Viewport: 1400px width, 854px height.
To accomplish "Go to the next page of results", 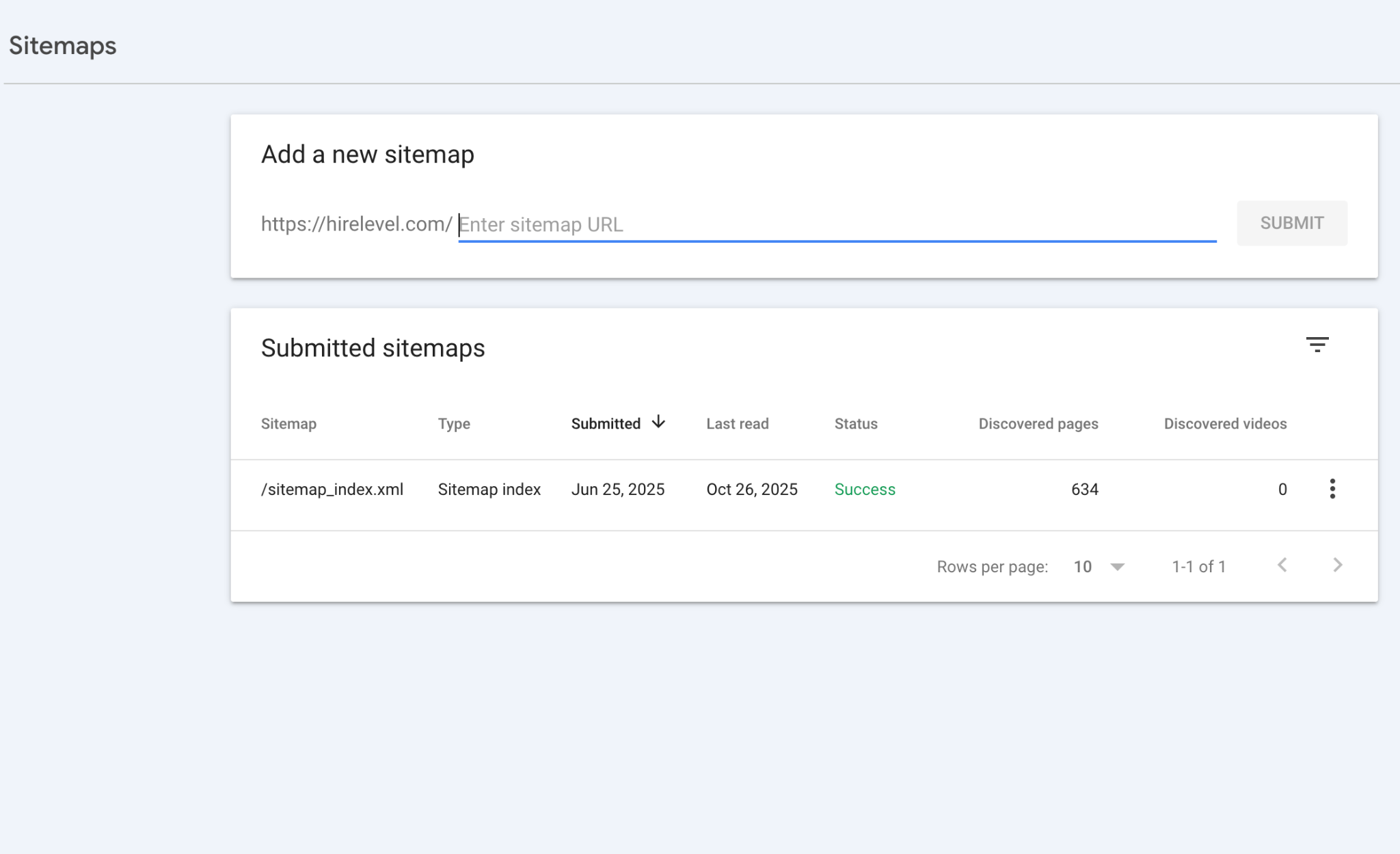I will [x=1337, y=565].
